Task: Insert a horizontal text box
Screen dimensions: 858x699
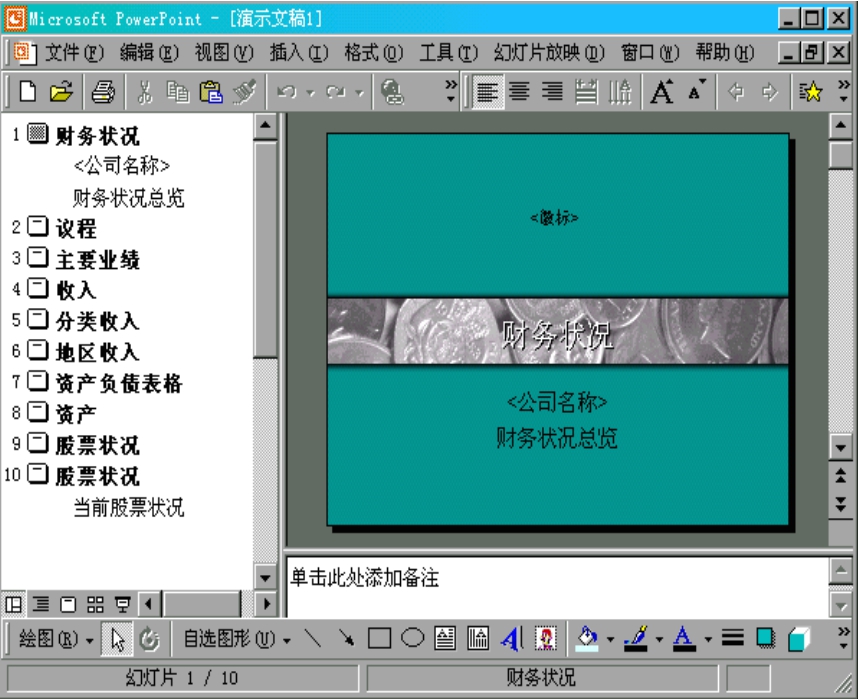Action: (445, 638)
